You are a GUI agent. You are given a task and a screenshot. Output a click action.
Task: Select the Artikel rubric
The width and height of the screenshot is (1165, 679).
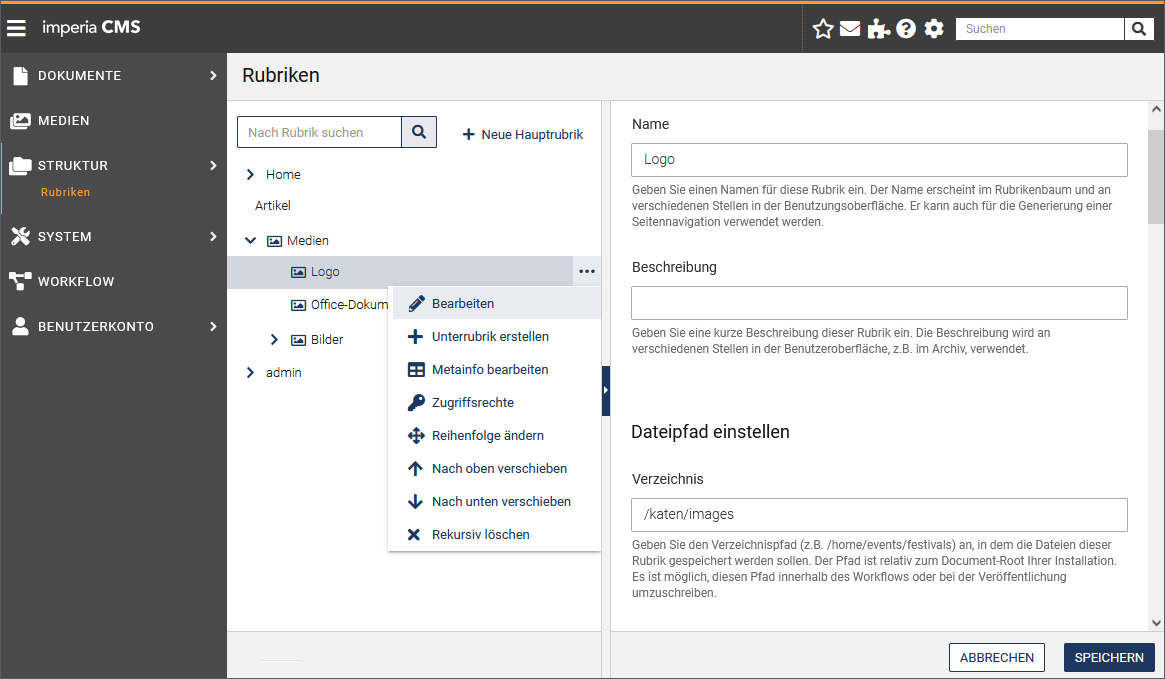click(x=273, y=206)
